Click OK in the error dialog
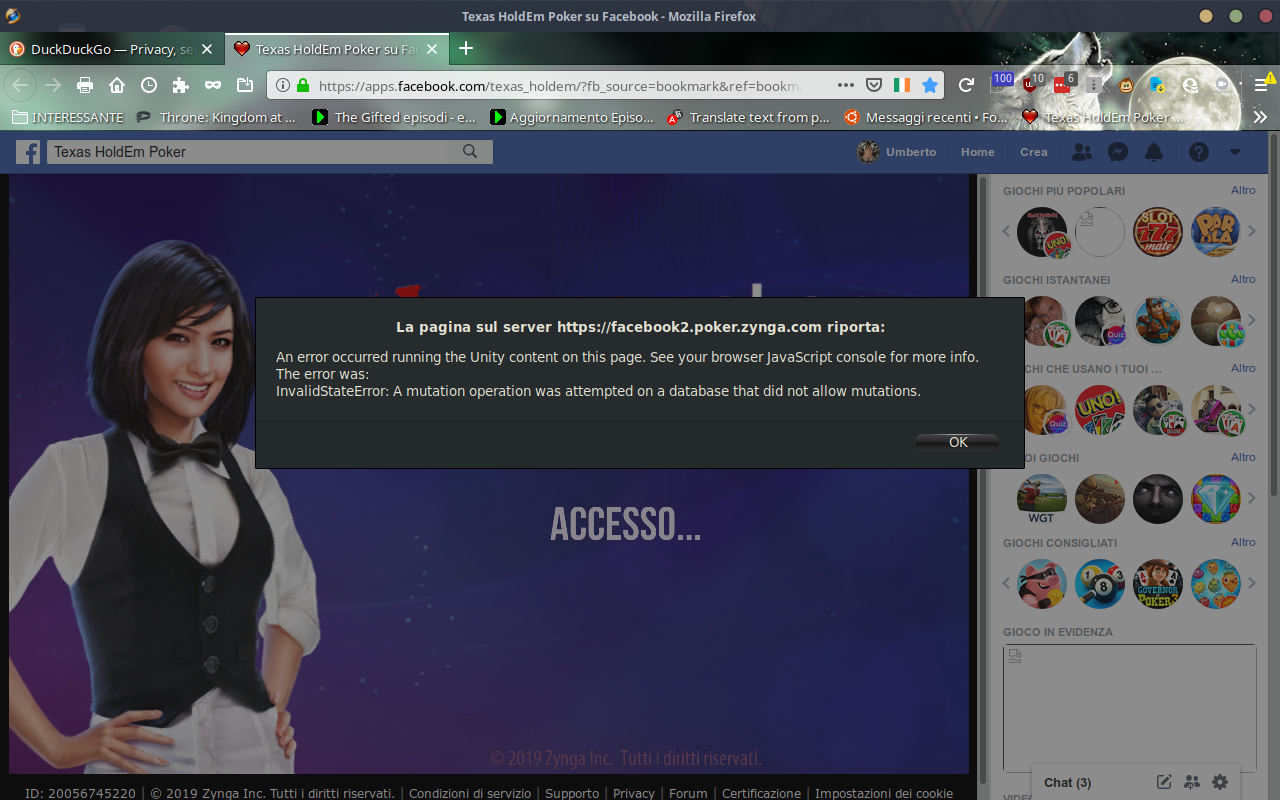 (x=957, y=442)
